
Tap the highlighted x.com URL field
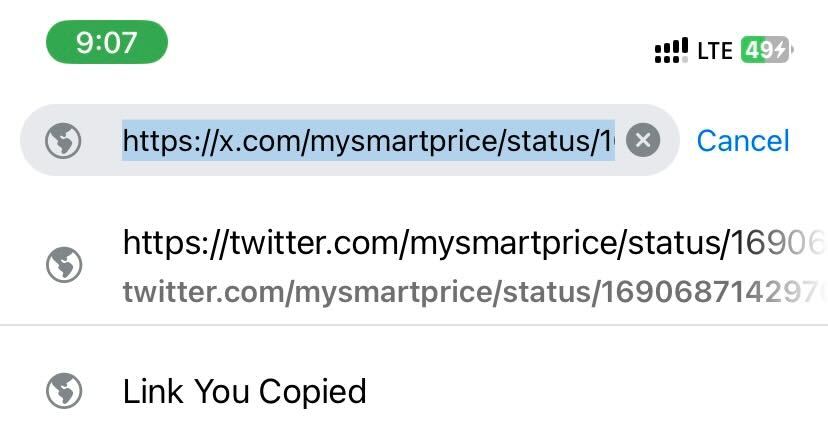(x=369, y=140)
